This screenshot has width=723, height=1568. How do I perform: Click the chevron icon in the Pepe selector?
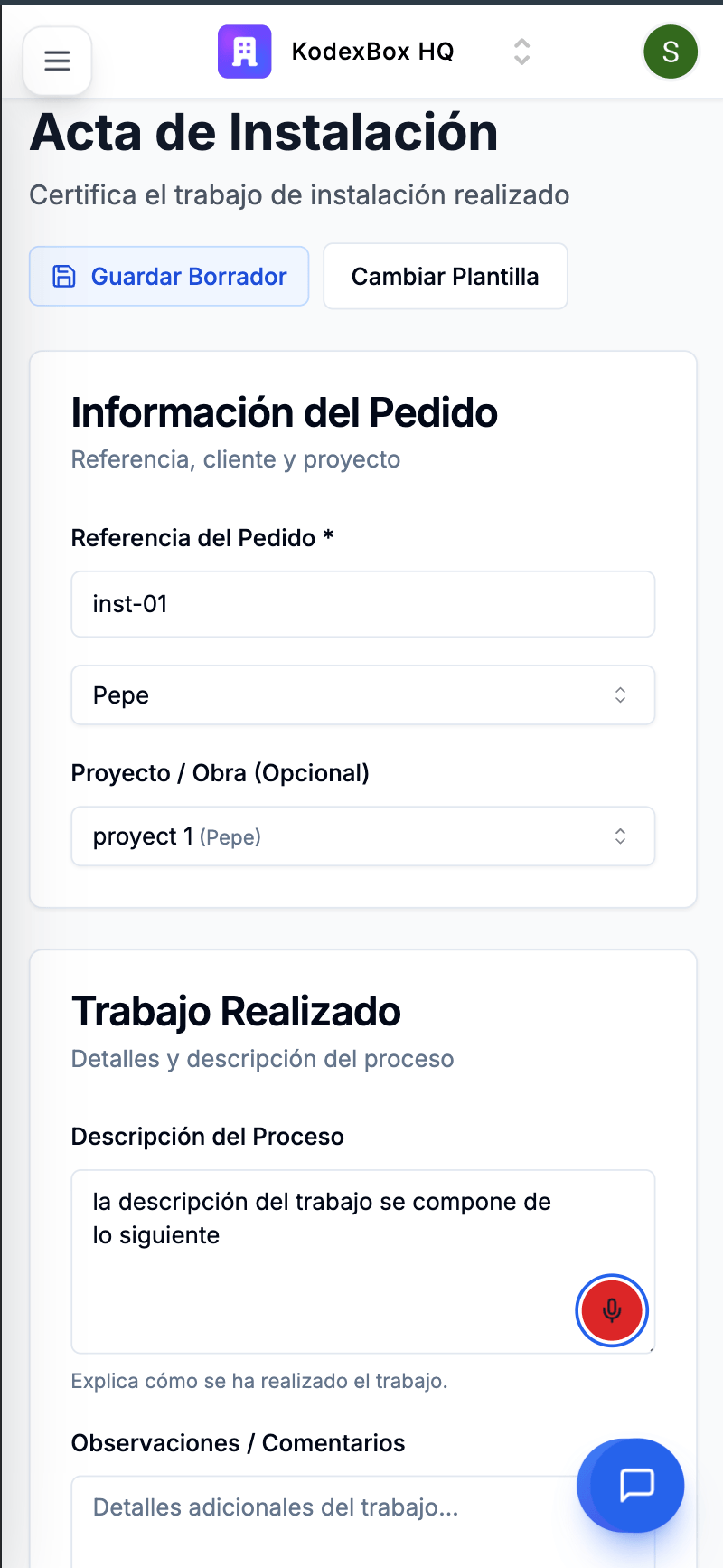point(620,694)
